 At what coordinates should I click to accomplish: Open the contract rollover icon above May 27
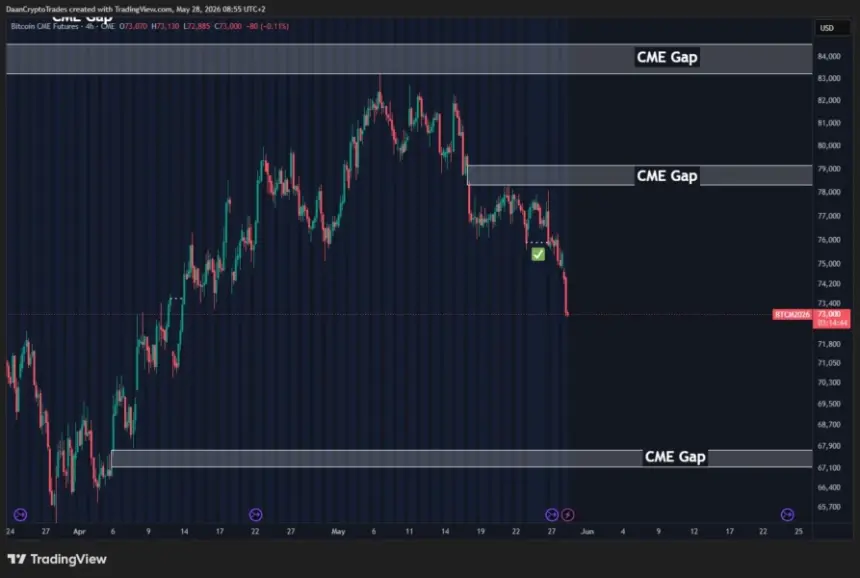click(552, 514)
